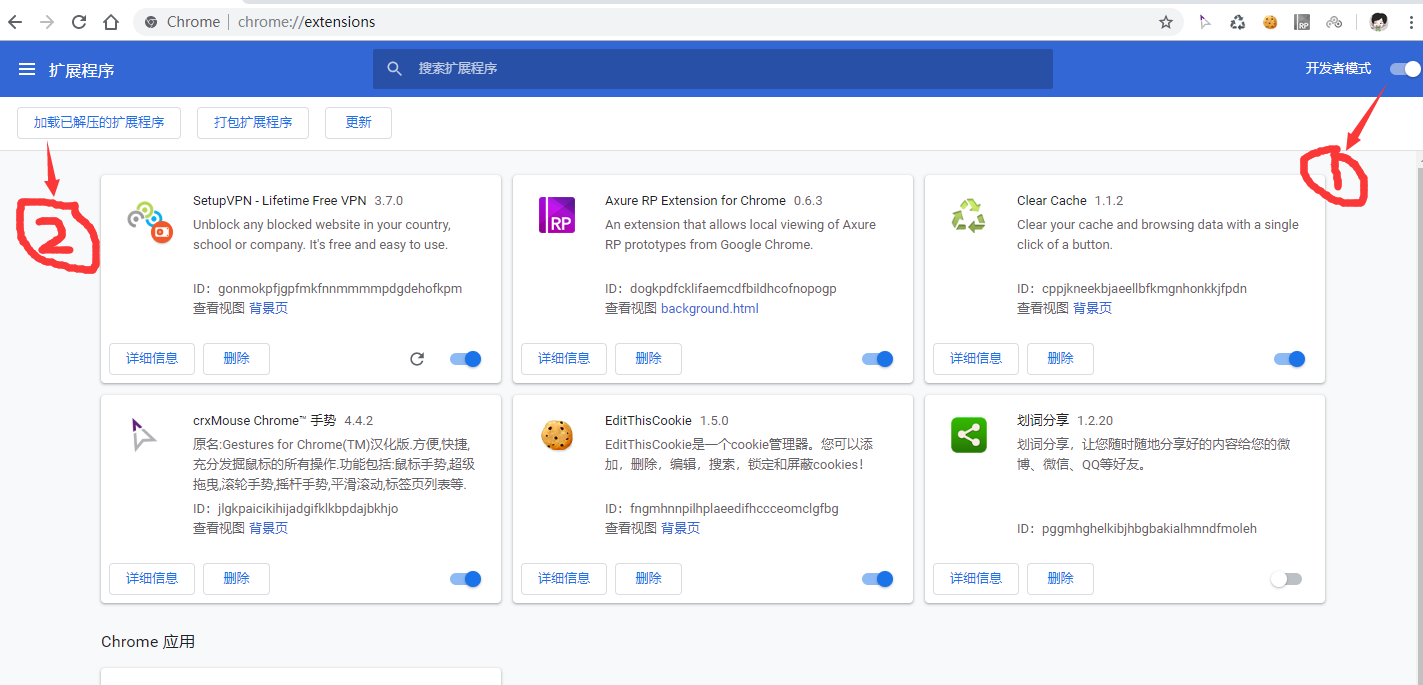
Task: Click the 扩展程序 page title
Action: pos(82,70)
